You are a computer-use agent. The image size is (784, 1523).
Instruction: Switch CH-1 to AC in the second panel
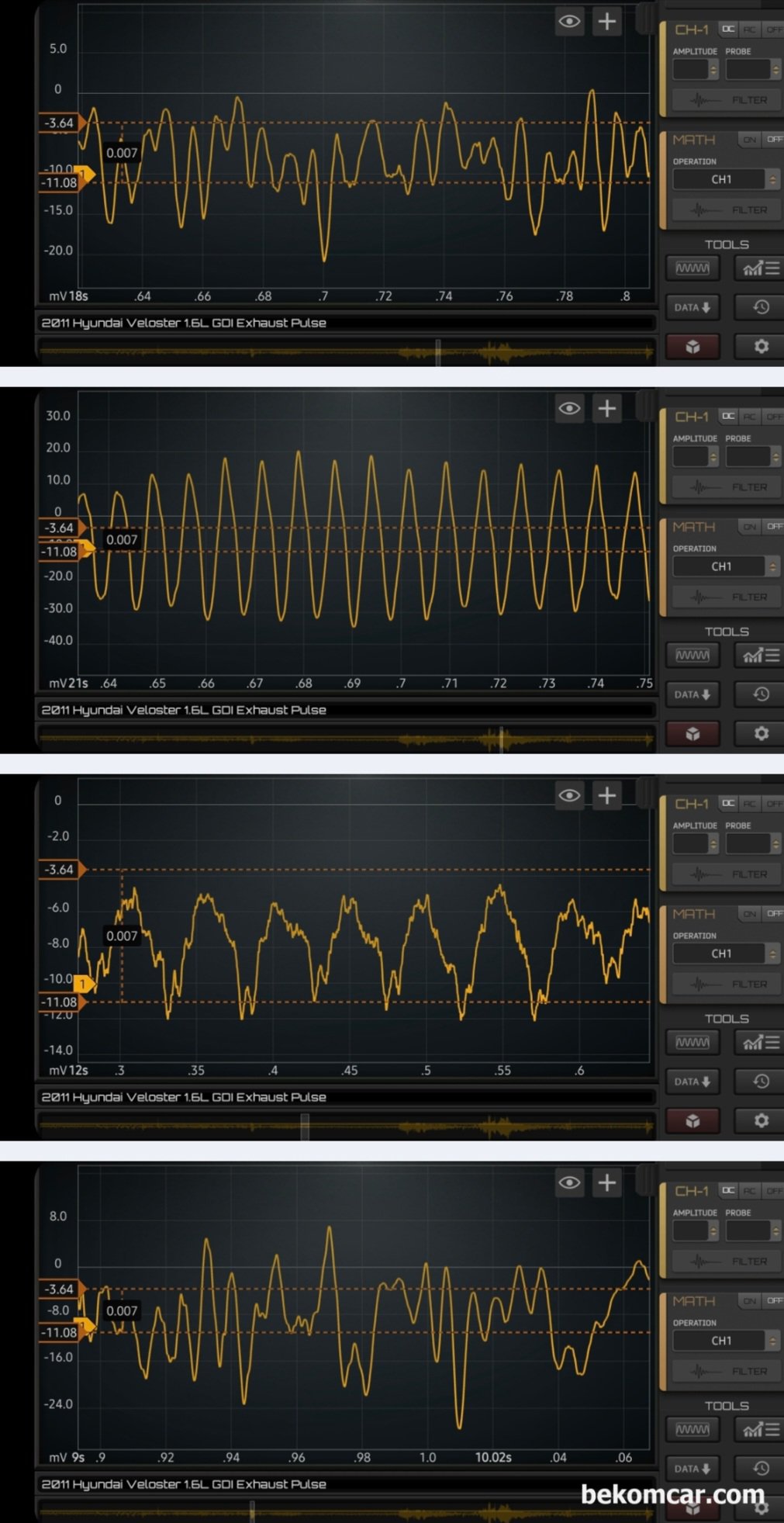[749, 417]
